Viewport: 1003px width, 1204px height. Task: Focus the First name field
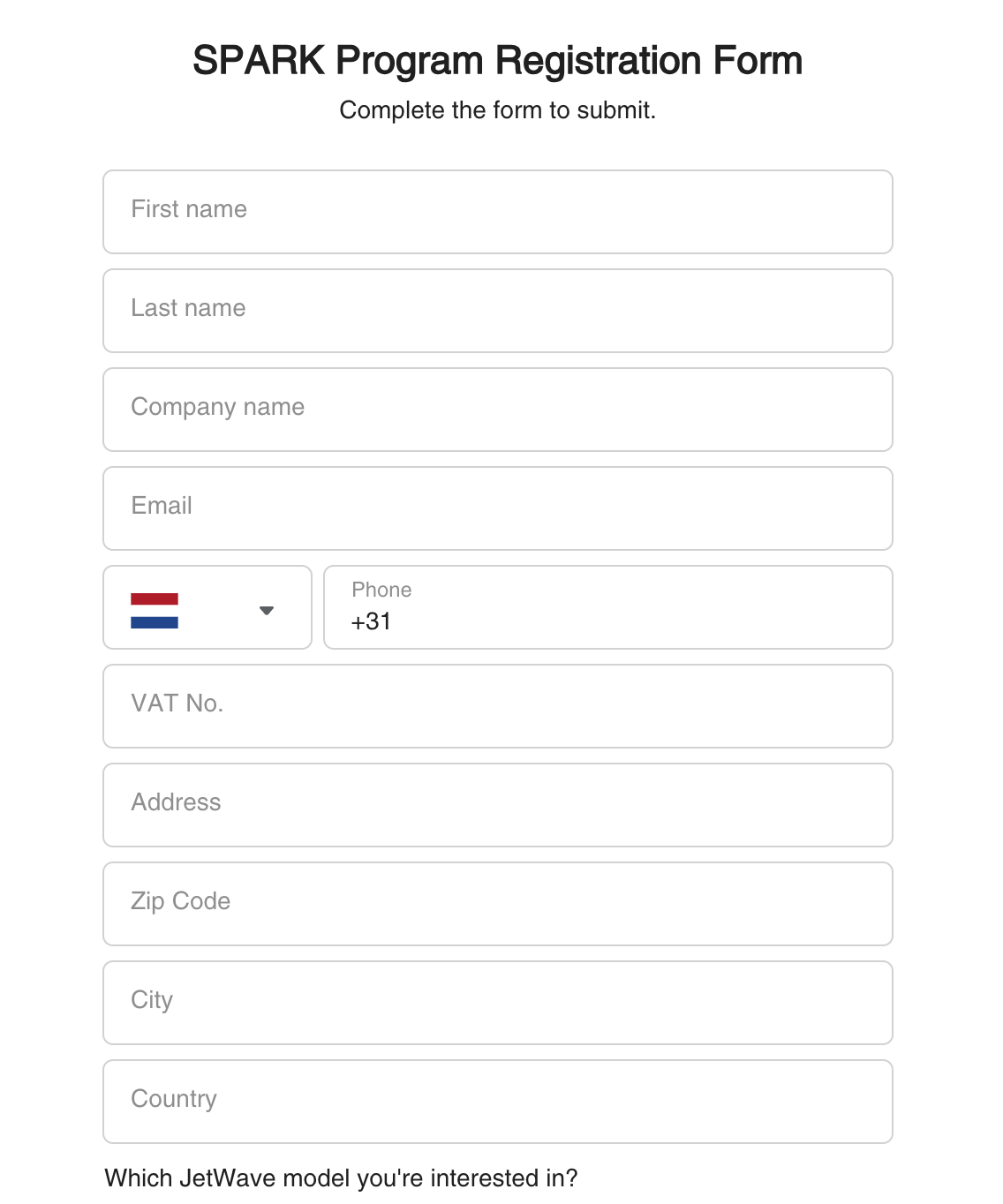pyautogui.click(x=498, y=212)
